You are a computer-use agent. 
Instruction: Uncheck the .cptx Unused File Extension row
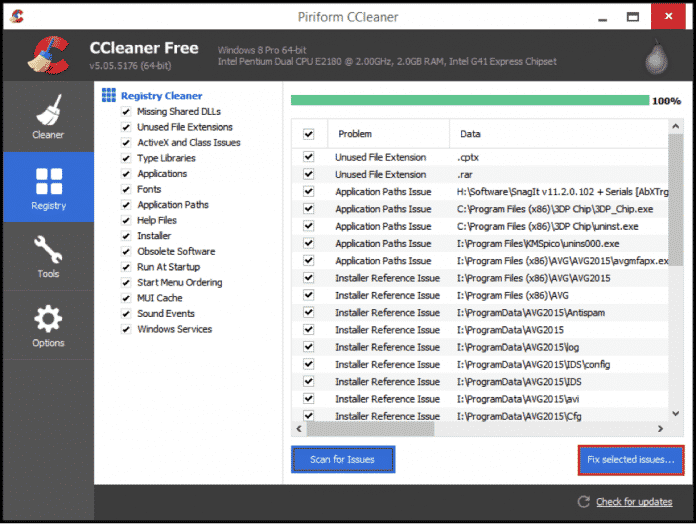[308, 157]
